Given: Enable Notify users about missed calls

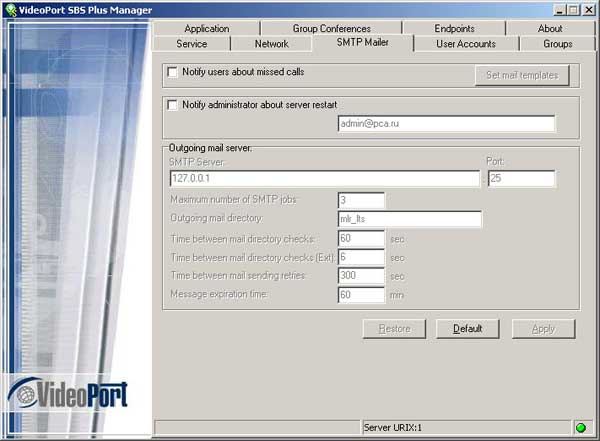Looking at the screenshot, I should (173, 72).
